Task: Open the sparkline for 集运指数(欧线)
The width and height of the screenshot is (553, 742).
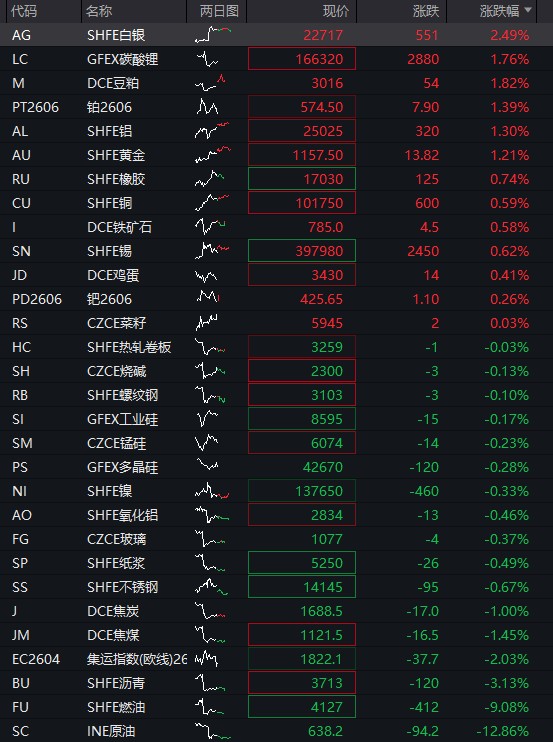Action: [x=206, y=659]
